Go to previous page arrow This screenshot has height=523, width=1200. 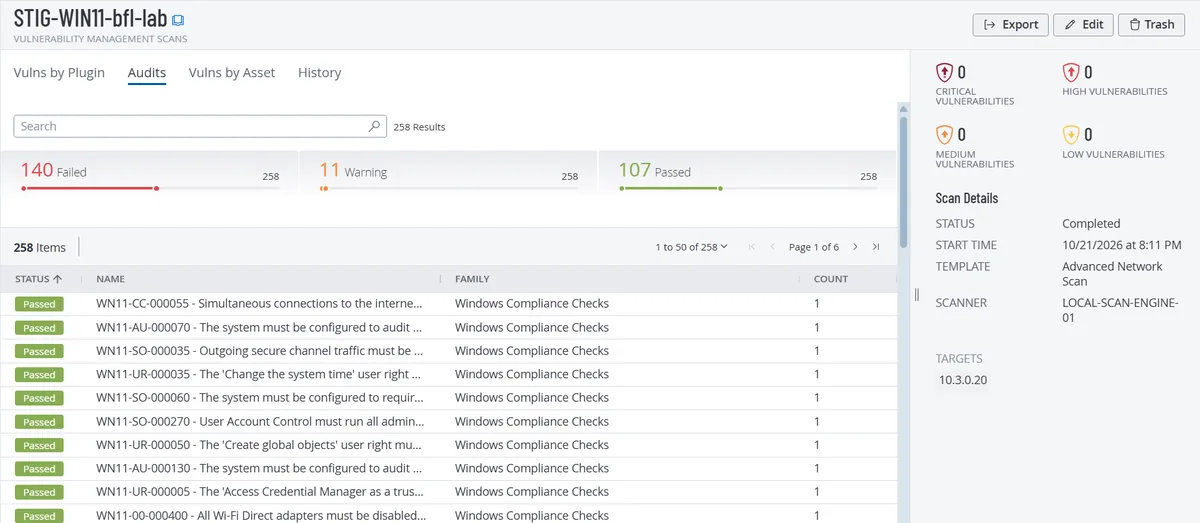tap(772, 247)
